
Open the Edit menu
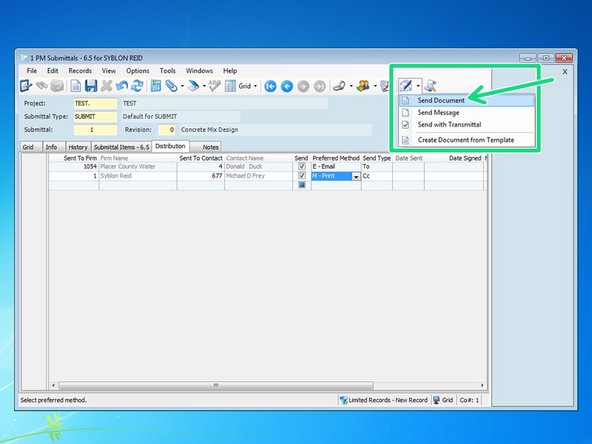point(52,71)
